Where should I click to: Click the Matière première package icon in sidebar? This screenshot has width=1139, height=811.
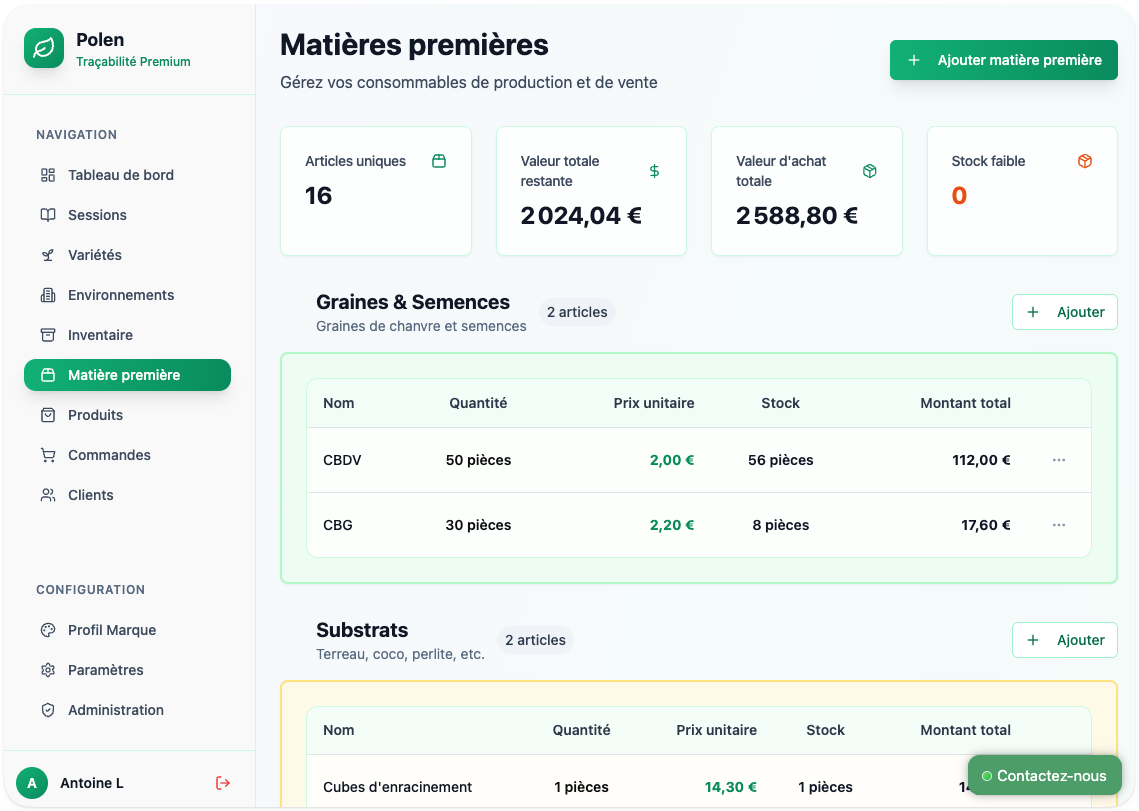(48, 375)
